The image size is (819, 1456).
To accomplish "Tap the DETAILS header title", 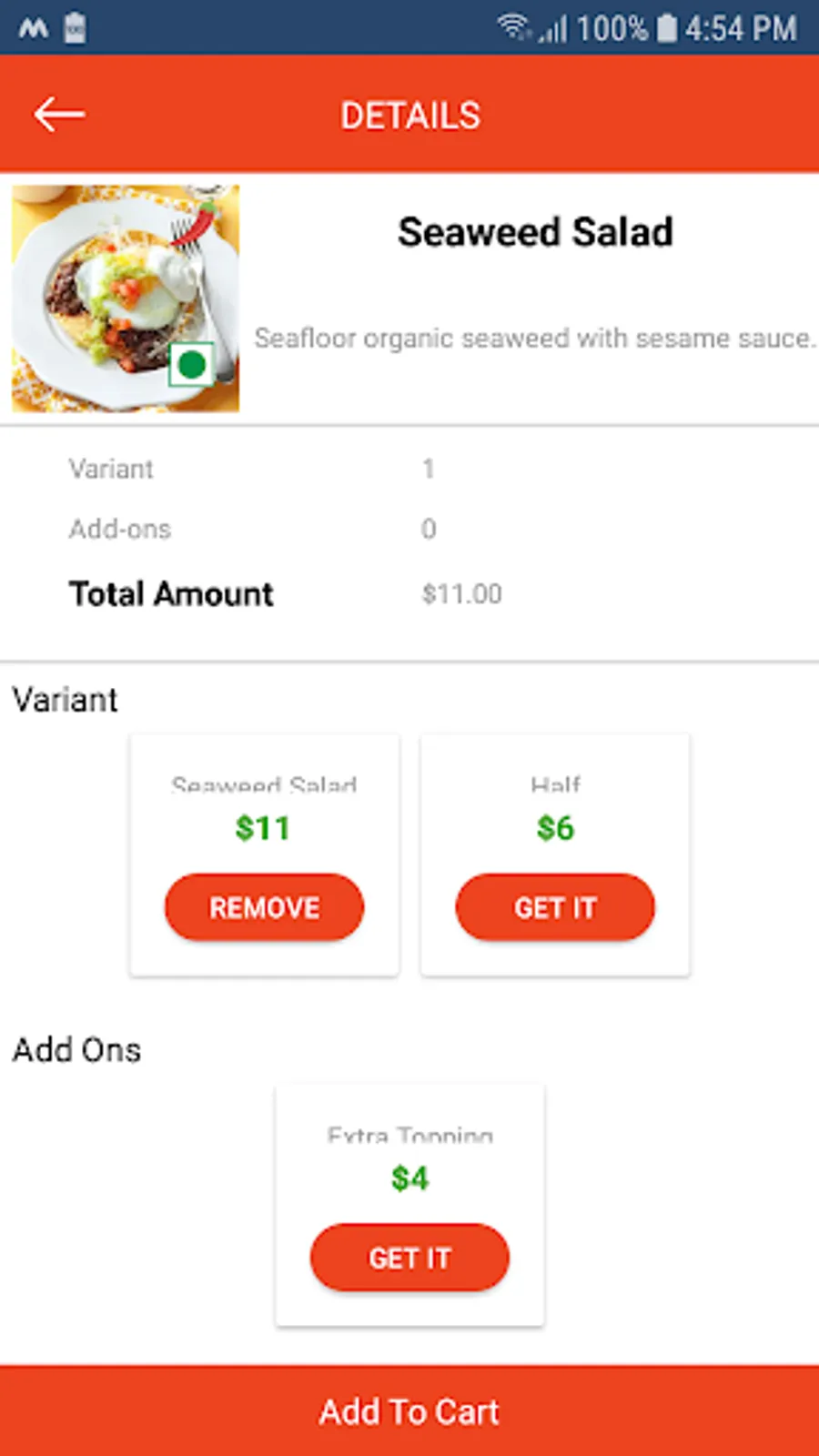I will click(x=410, y=116).
